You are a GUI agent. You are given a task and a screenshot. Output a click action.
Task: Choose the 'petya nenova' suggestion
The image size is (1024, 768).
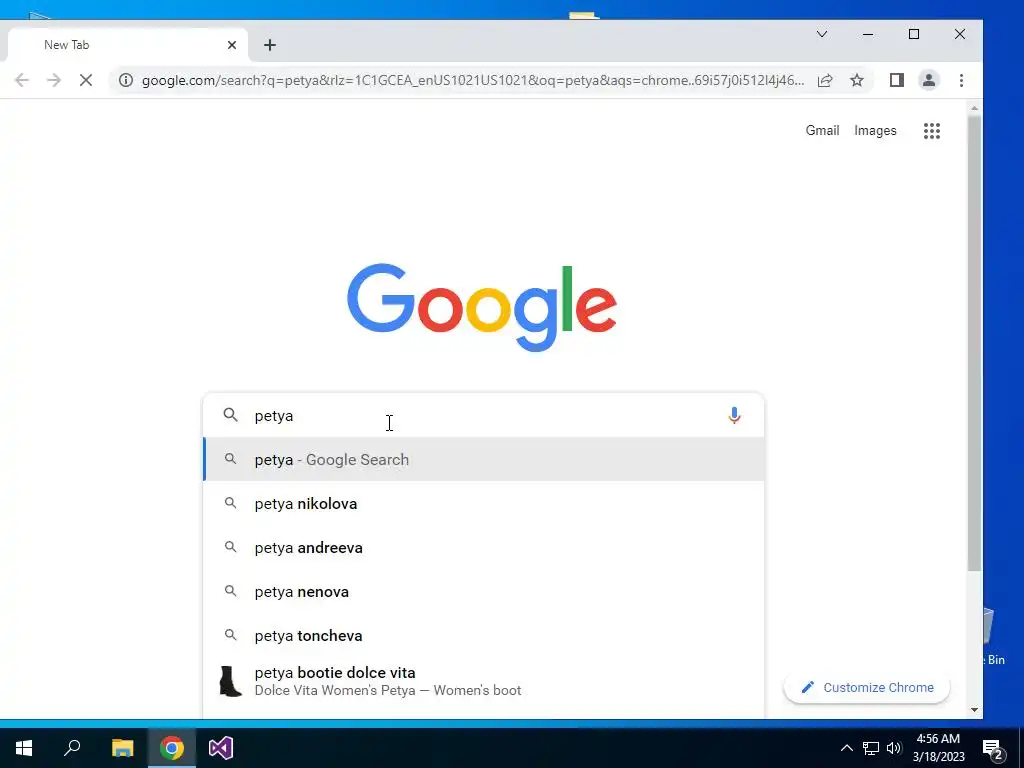(483, 592)
